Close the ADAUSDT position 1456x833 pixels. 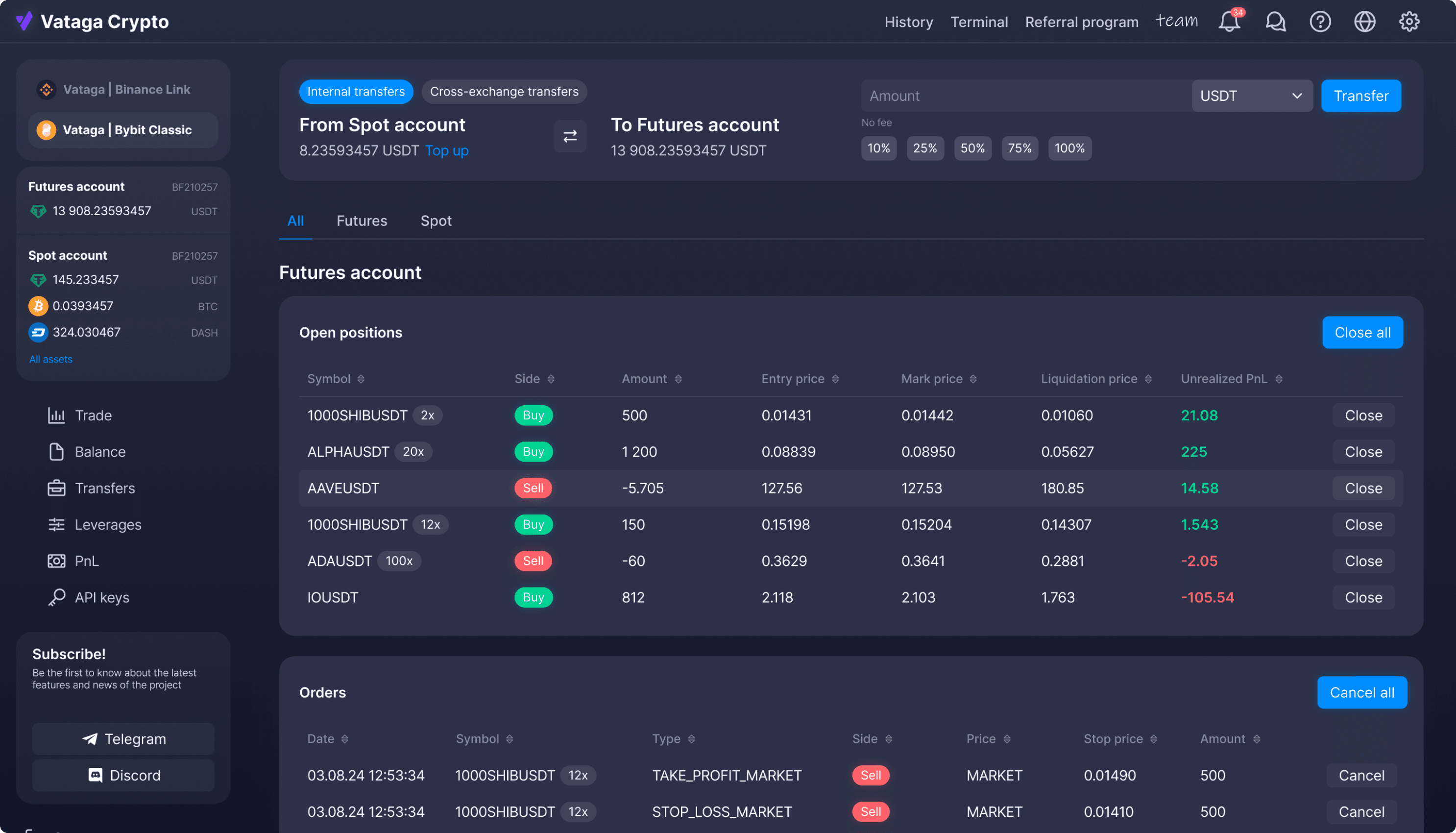point(1363,561)
